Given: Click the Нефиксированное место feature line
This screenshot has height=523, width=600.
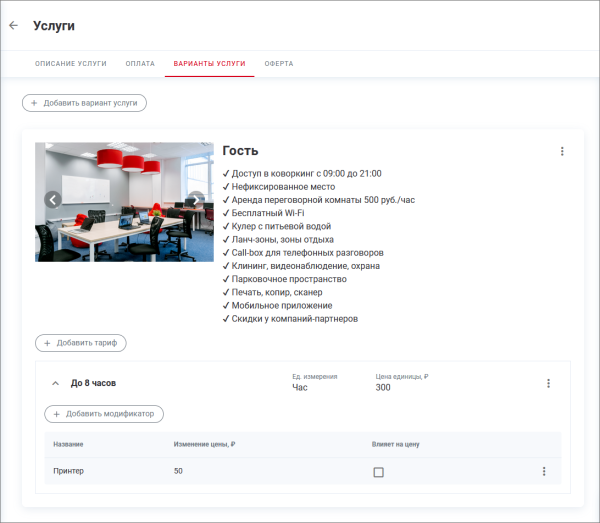Looking at the screenshot, I should (279, 187).
